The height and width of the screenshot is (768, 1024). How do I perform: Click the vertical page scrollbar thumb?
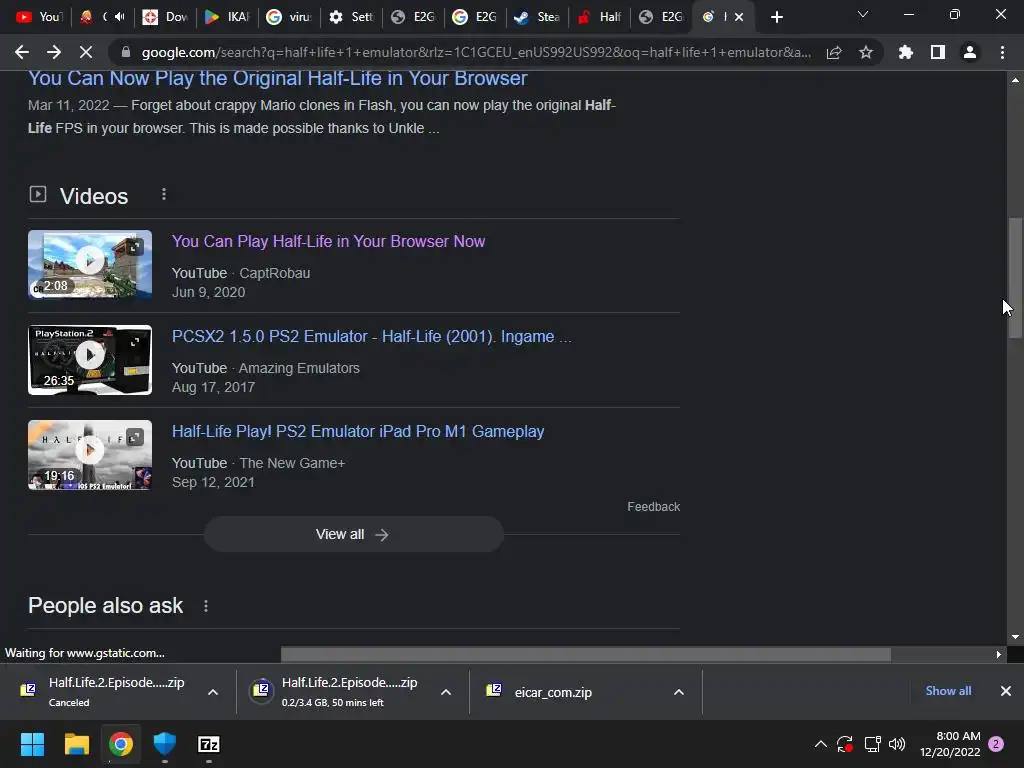click(1015, 278)
